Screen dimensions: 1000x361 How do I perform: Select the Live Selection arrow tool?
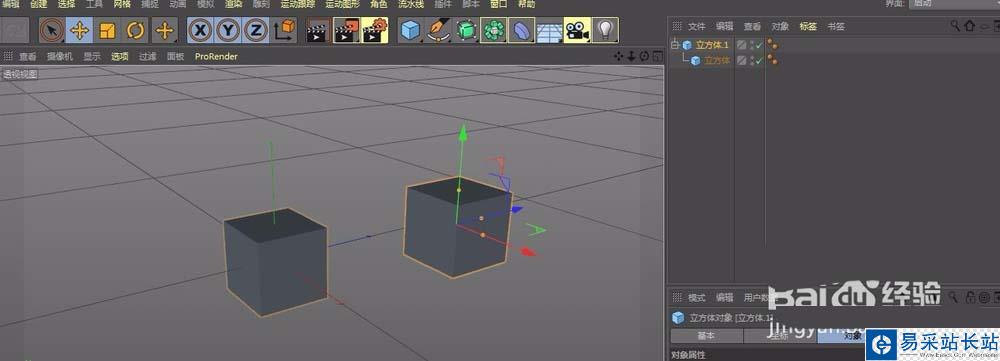tap(52, 30)
